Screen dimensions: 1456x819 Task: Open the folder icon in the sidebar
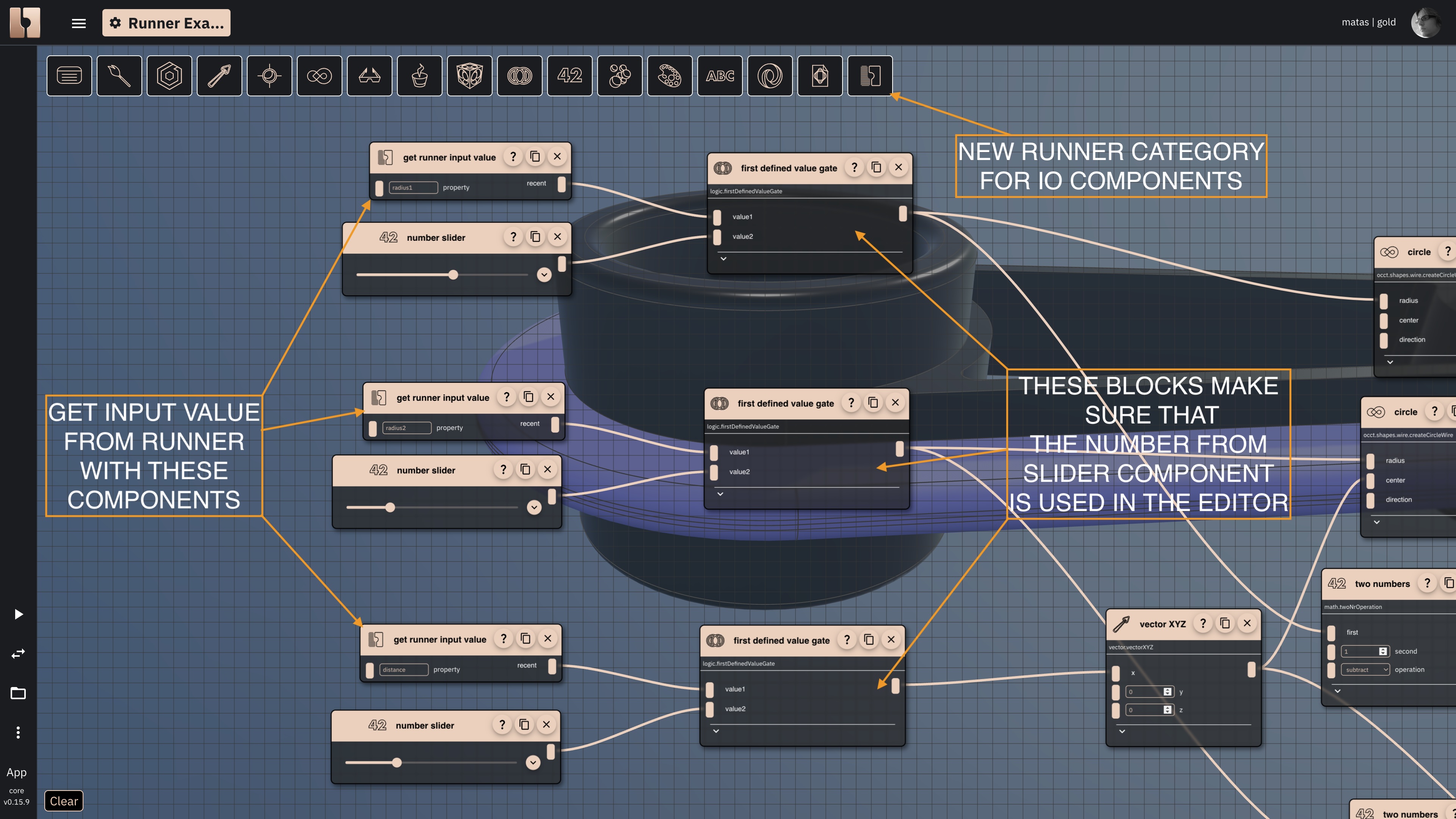18,693
